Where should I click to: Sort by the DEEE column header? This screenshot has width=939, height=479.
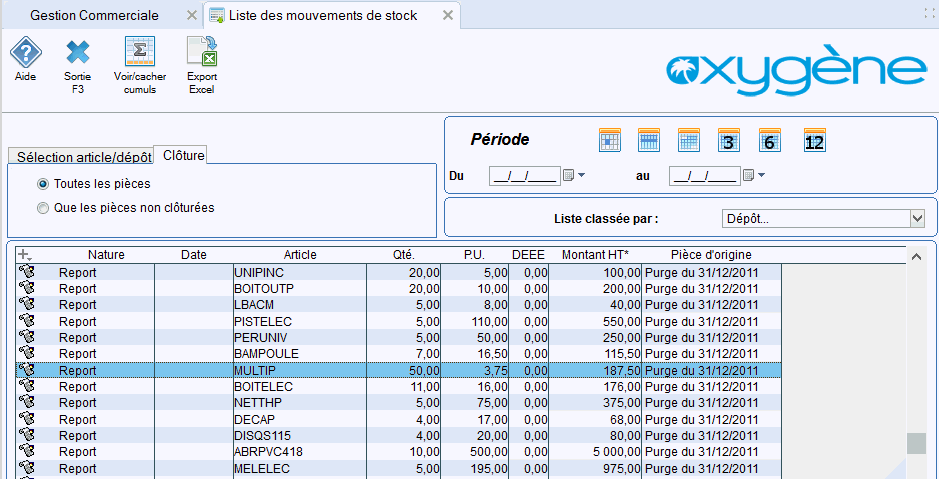[529, 254]
